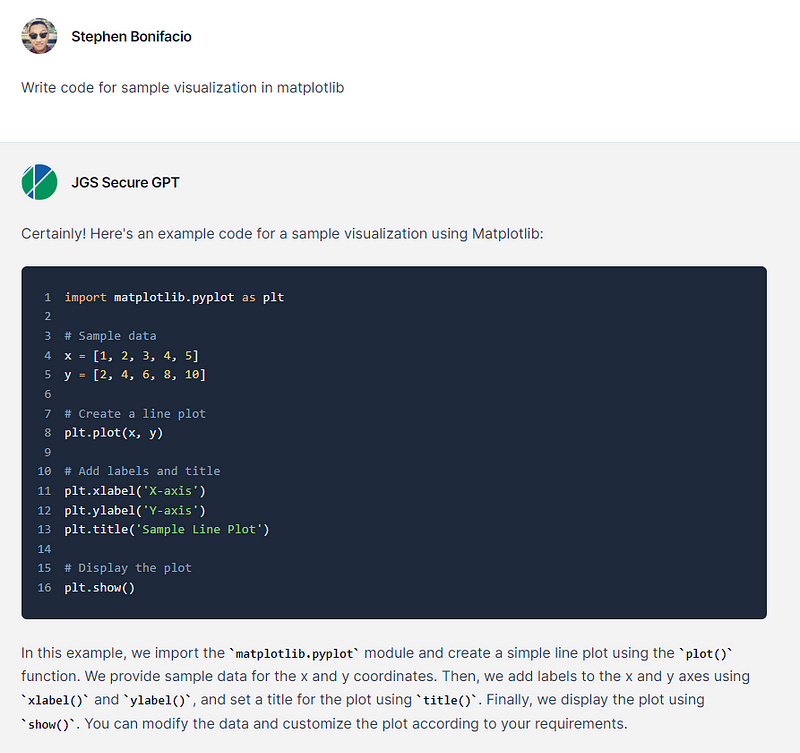Click the '# Display the plot' comment

coord(128,568)
